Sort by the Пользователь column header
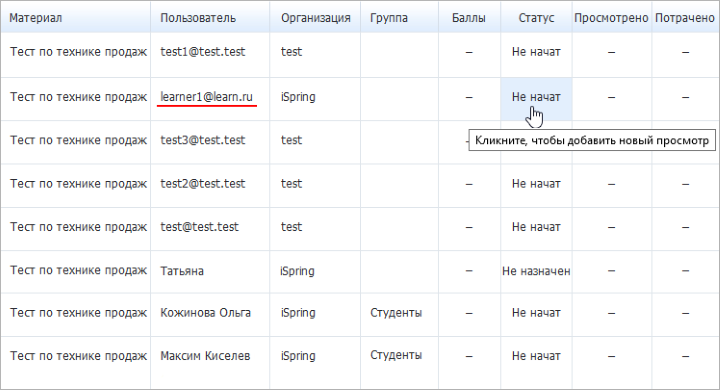Viewport: 720px width, 390px height. pyautogui.click(x=198, y=18)
